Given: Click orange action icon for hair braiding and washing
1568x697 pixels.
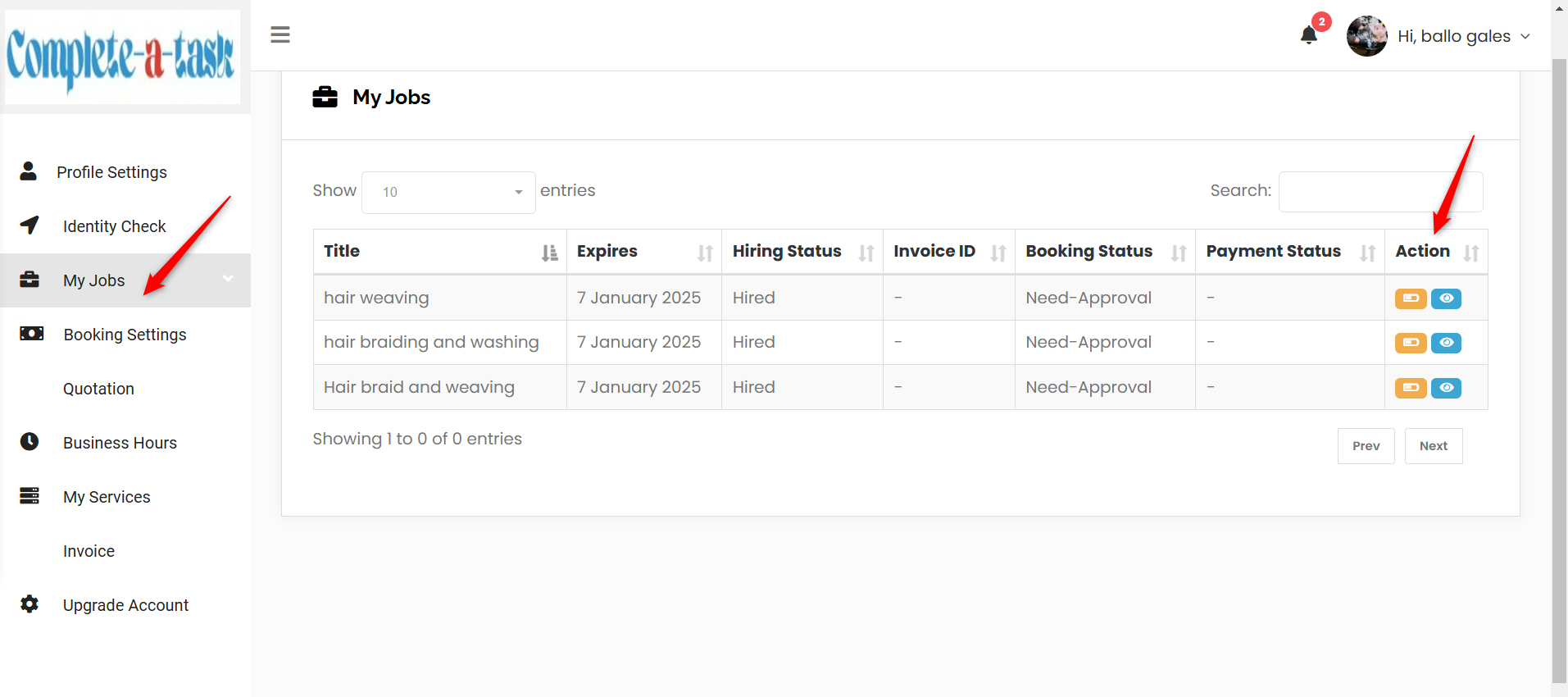Looking at the screenshot, I should coord(1411,343).
